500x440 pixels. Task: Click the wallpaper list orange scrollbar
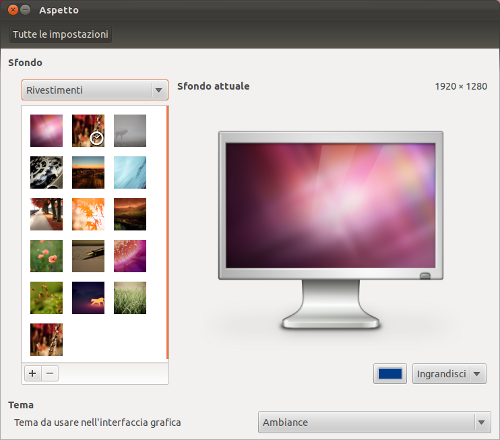click(x=167, y=233)
